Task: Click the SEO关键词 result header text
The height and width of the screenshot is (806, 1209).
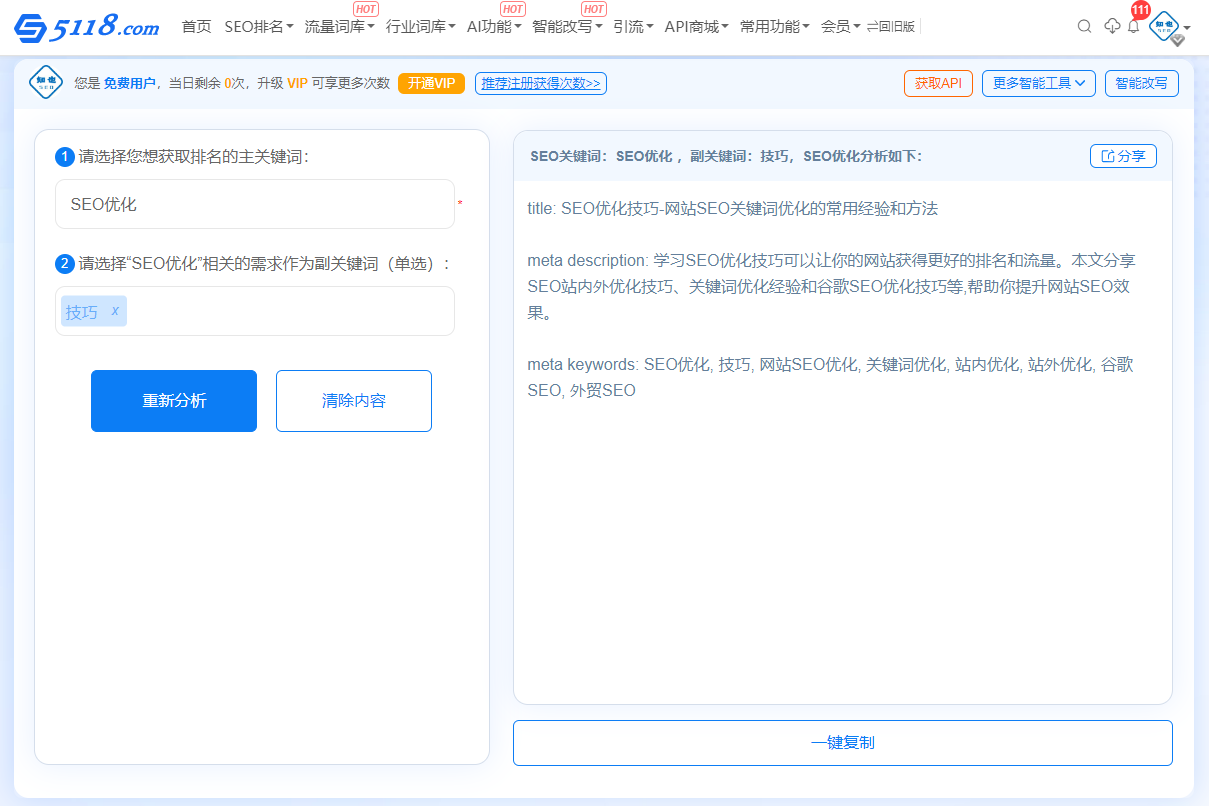Action: point(726,156)
